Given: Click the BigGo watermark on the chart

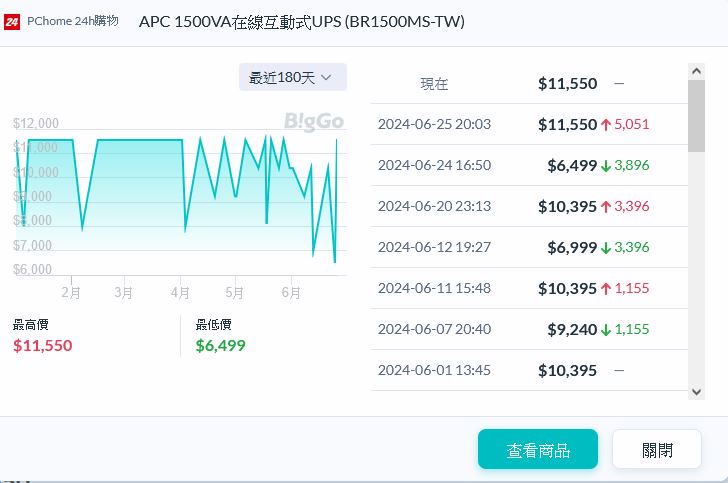Looking at the screenshot, I should (313, 121).
